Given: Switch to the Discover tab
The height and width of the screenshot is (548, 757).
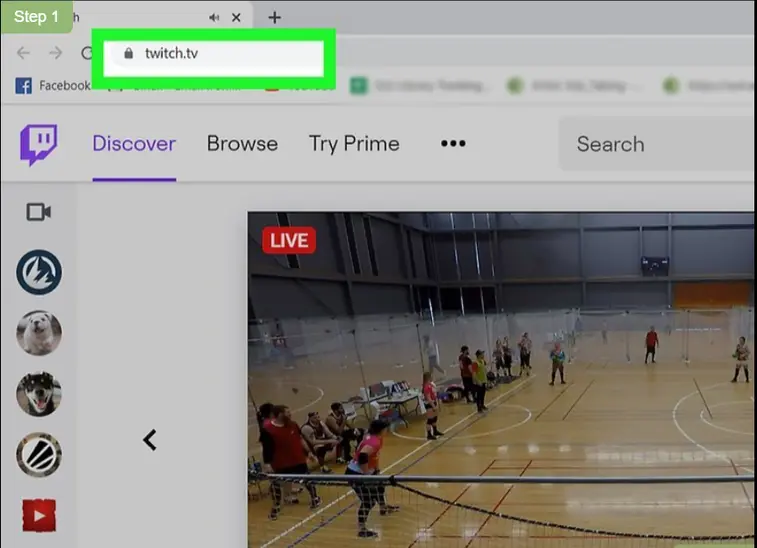Looking at the screenshot, I should point(134,144).
